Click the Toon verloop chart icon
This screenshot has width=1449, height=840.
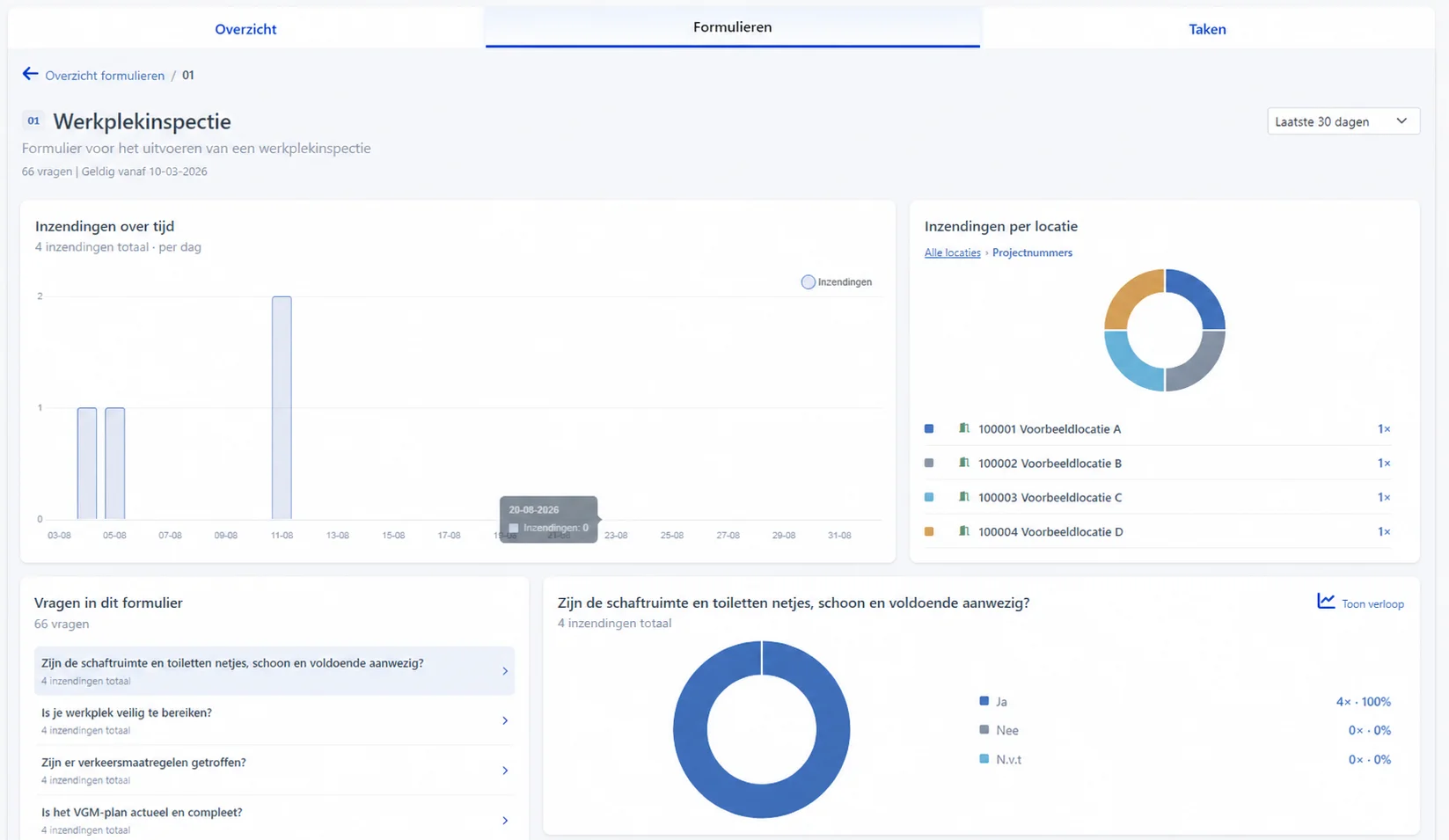click(1326, 602)
